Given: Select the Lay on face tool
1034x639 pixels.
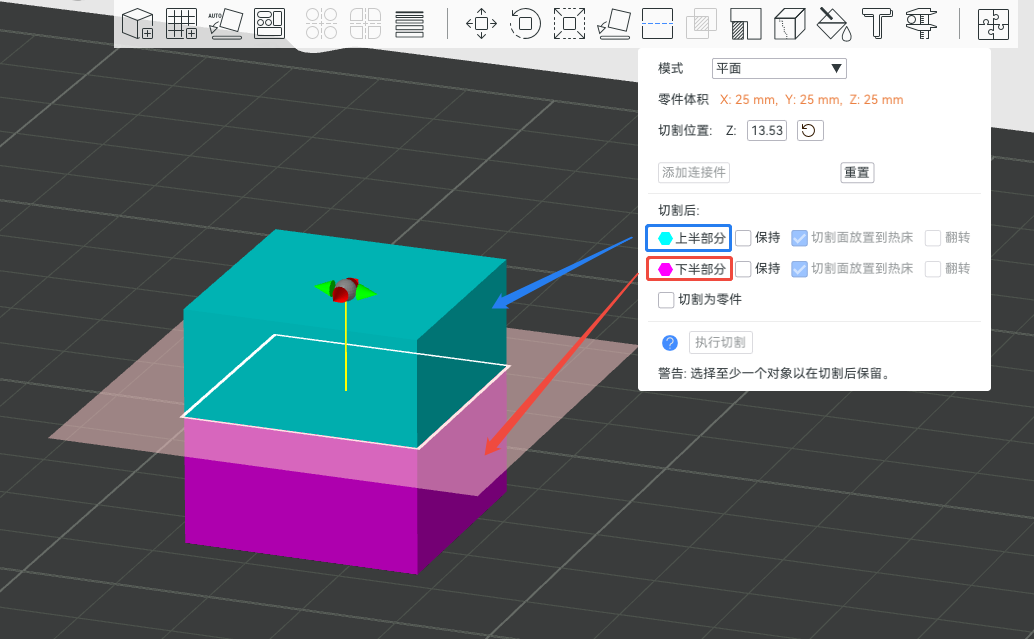Looking at the screenshot, I should click(x=613, y=24).
